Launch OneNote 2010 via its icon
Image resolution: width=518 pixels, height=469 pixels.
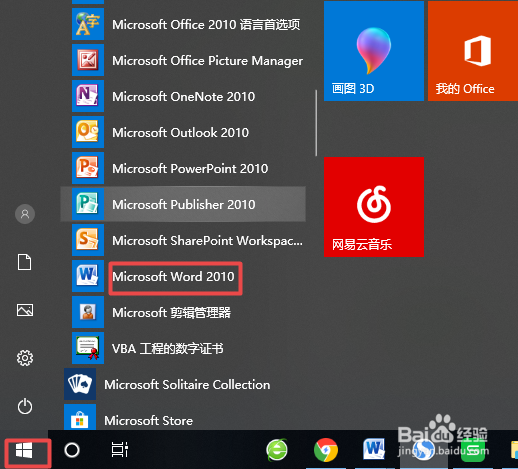point(88,96)
